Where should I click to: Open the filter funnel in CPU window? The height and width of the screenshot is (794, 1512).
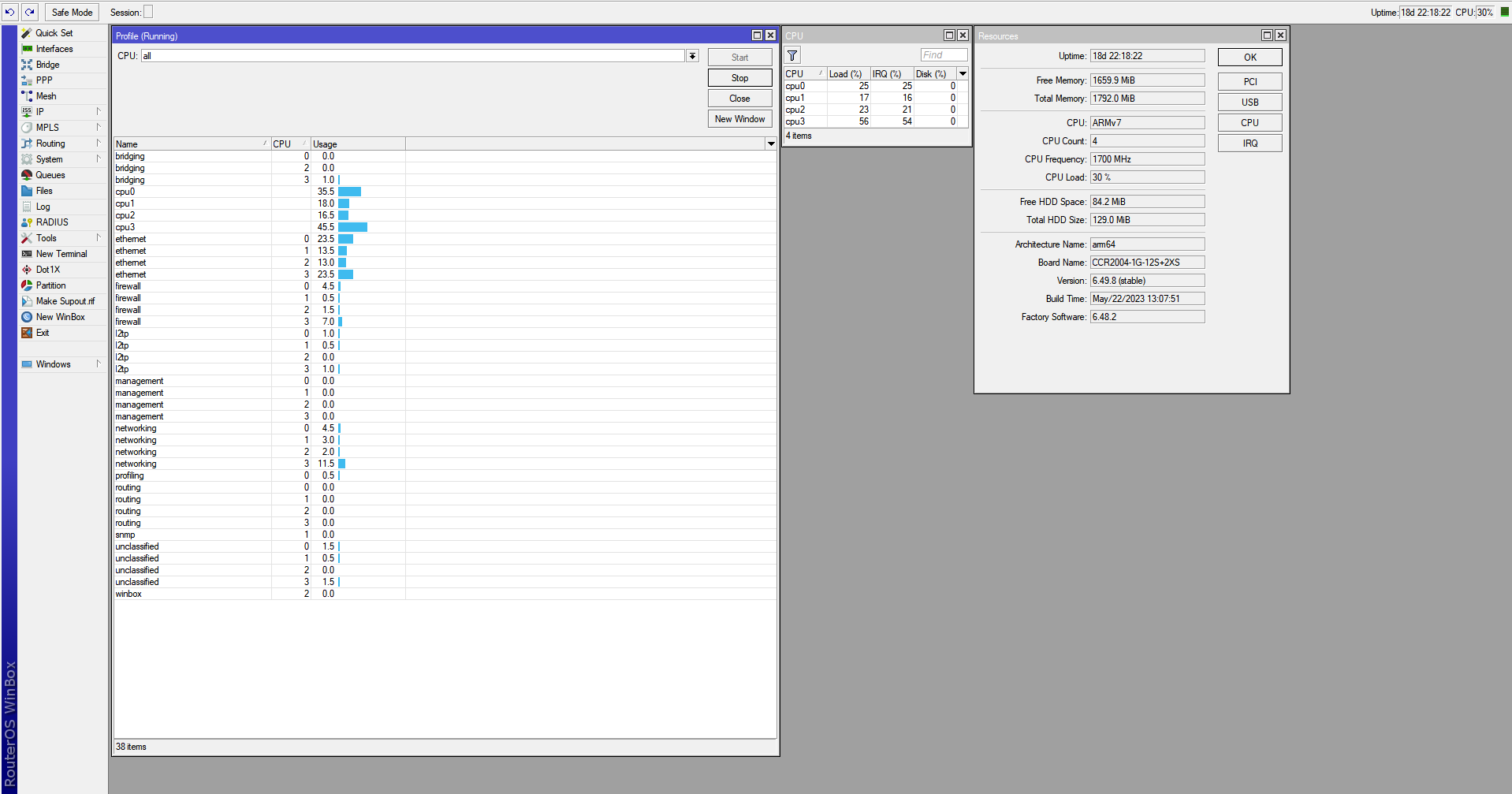click(793, 55)
